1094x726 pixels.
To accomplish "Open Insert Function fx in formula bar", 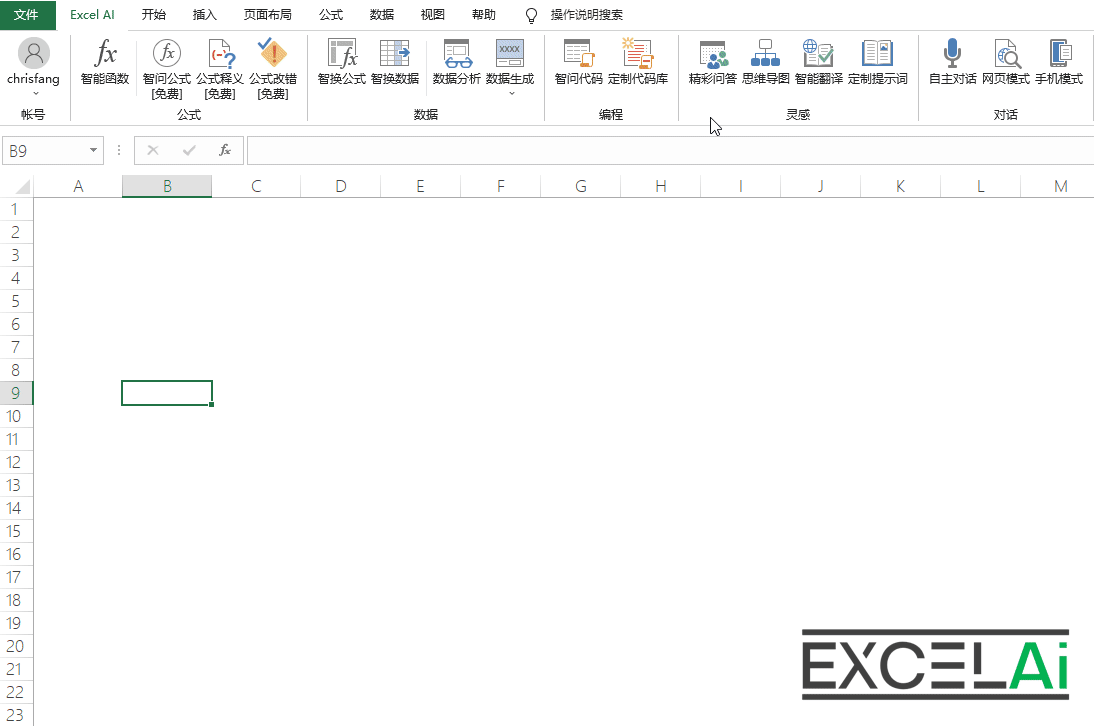I will pos(225,151).
